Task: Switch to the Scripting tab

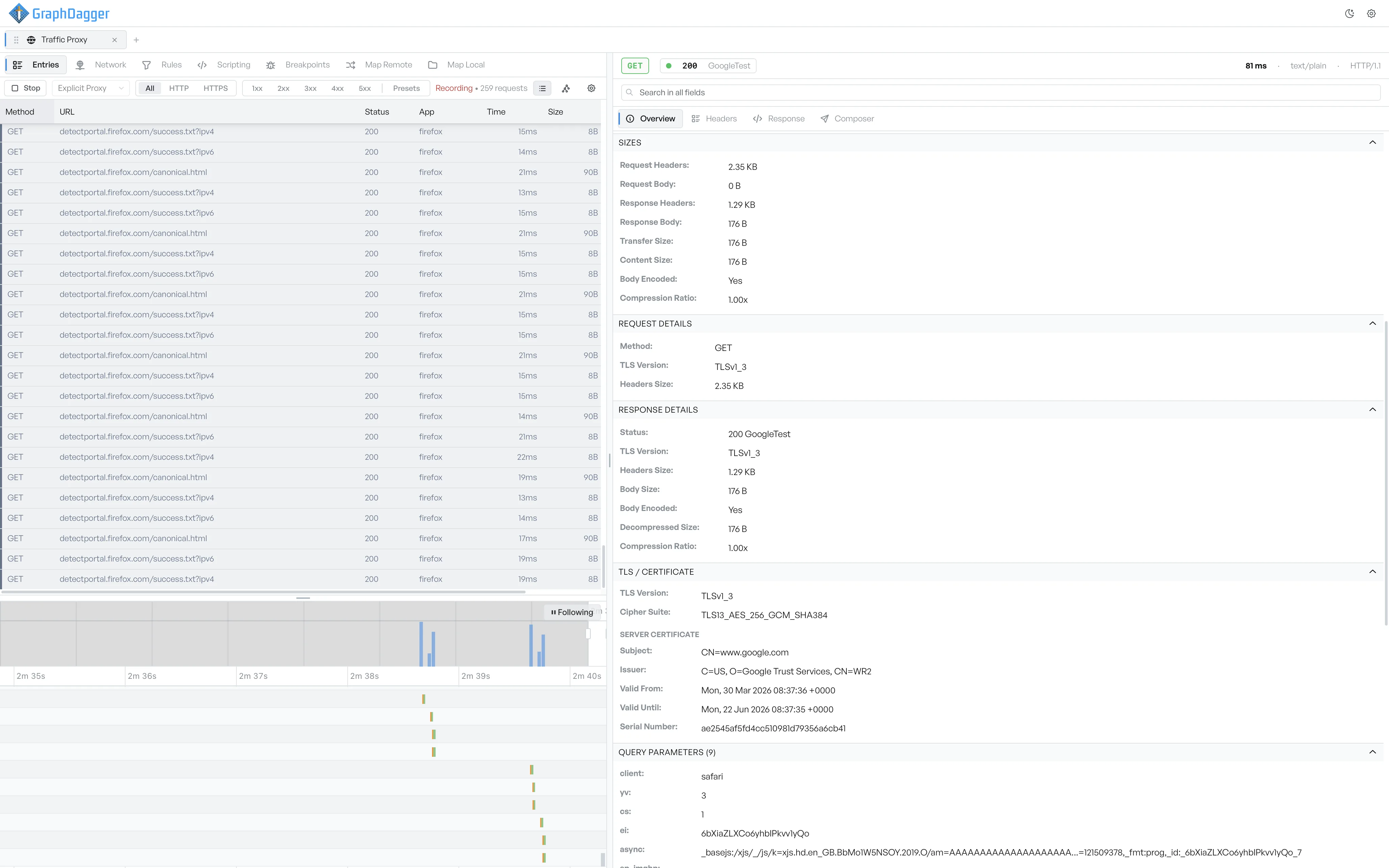Action: [x=224, y=65]
